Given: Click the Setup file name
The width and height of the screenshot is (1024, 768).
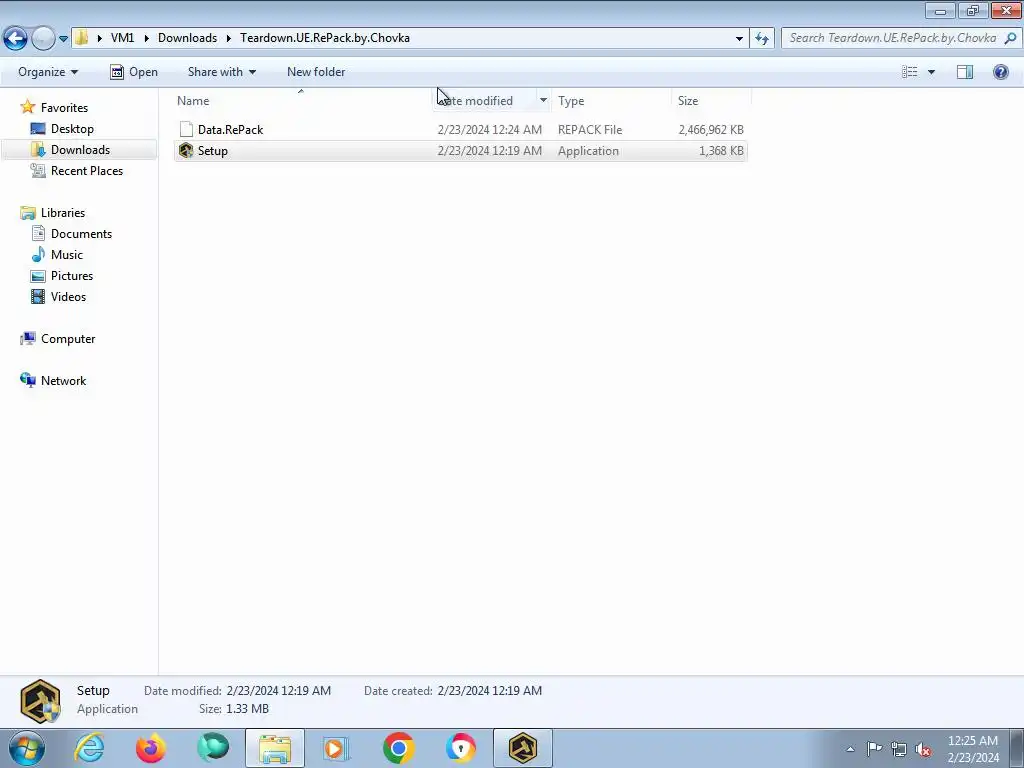Looking at the screenshot, I should pyautogui.click(x=213, y=151).
